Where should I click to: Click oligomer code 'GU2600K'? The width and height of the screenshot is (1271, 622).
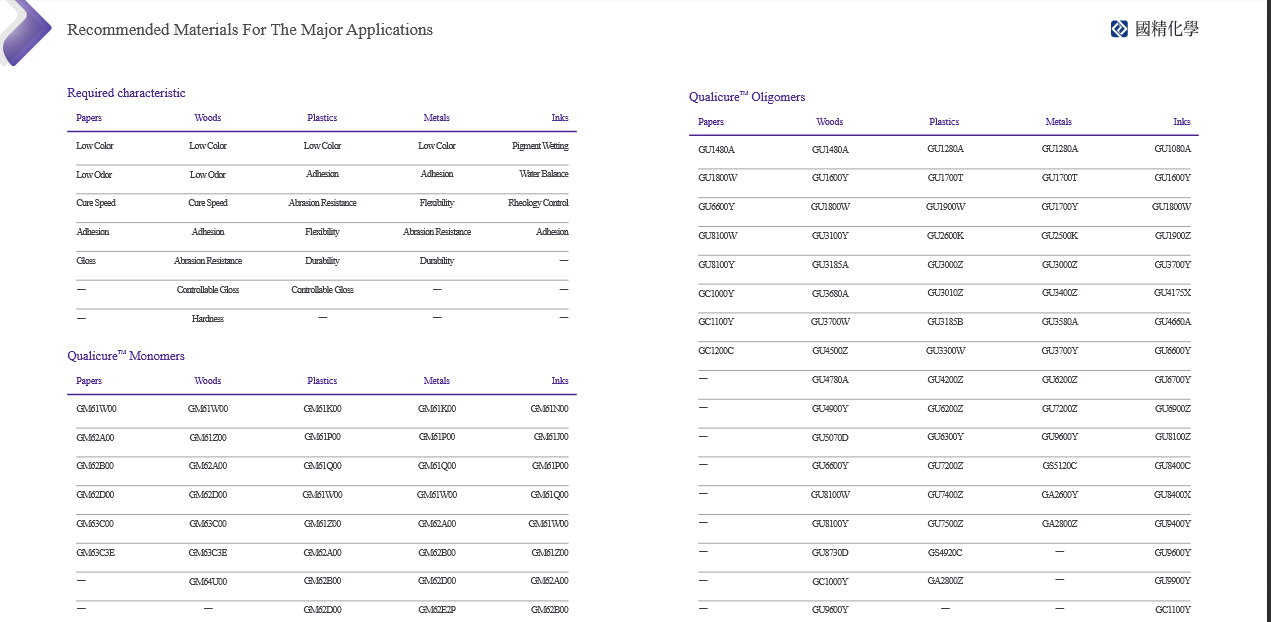(x=945, y=236)
